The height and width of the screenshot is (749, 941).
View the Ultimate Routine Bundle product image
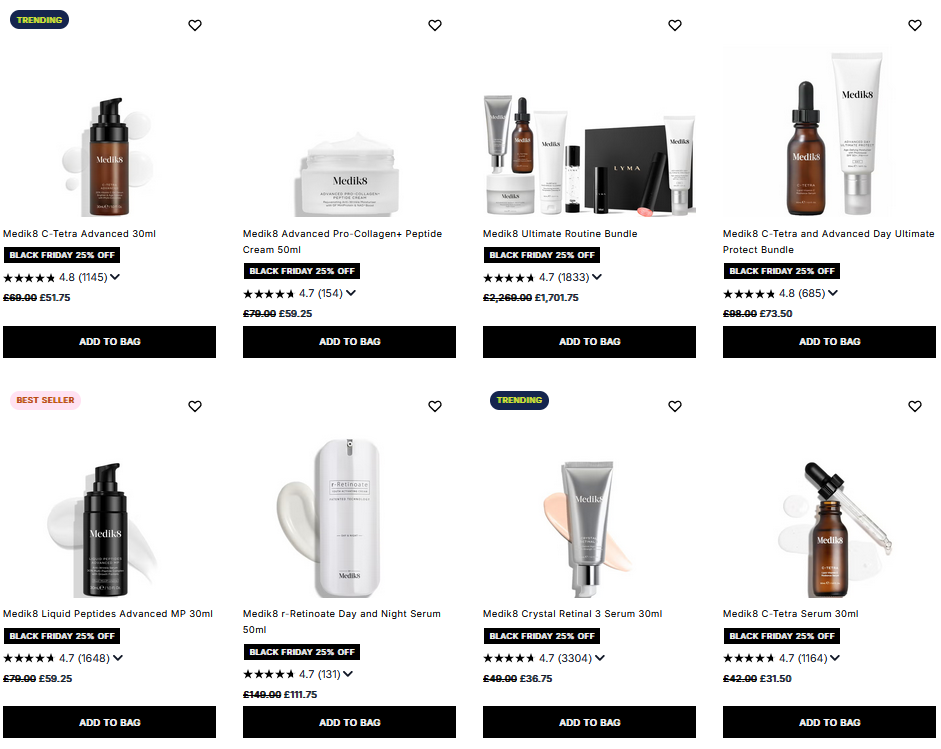click(589, 154)
